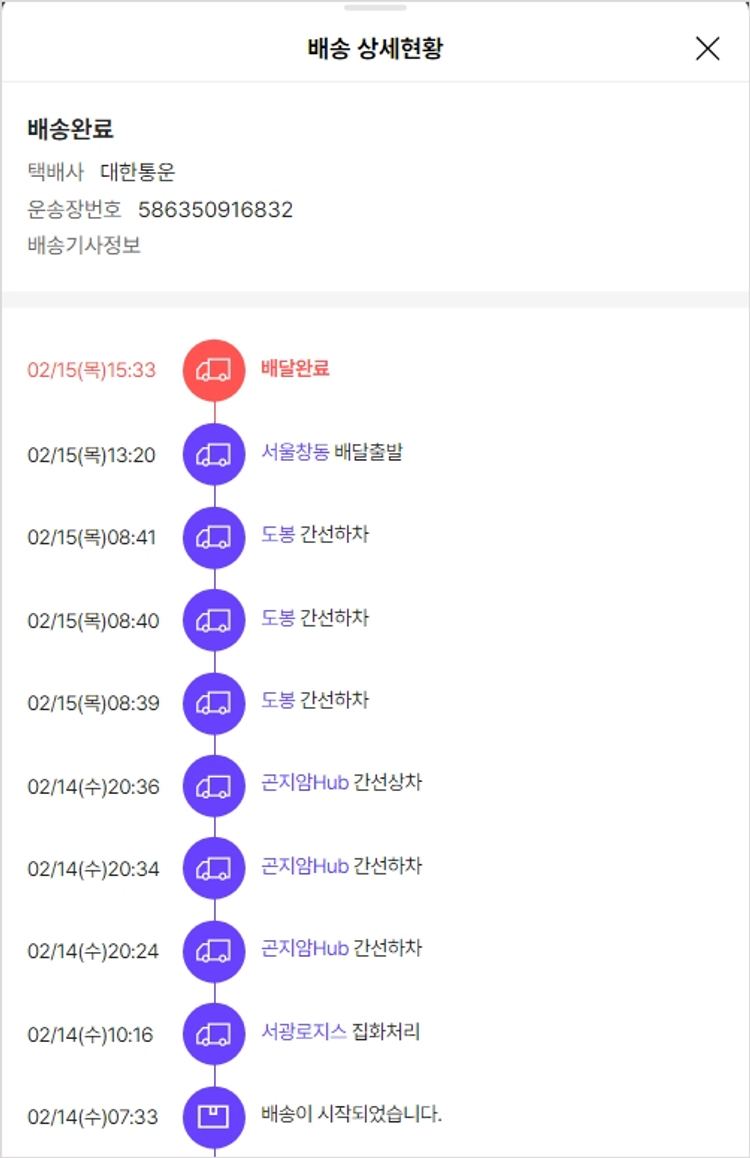
Task: Click the 대한통운 courier name
Action: [138, 172]
